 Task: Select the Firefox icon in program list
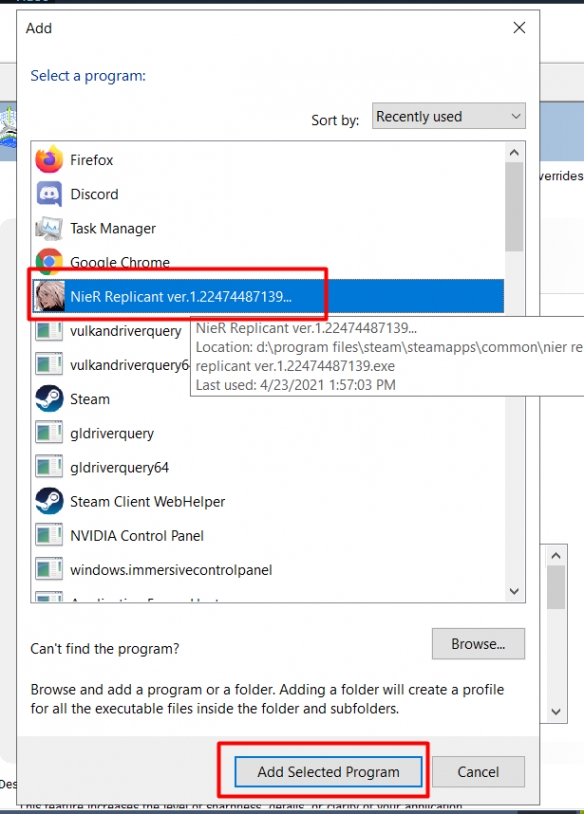(x=49, y=159)
